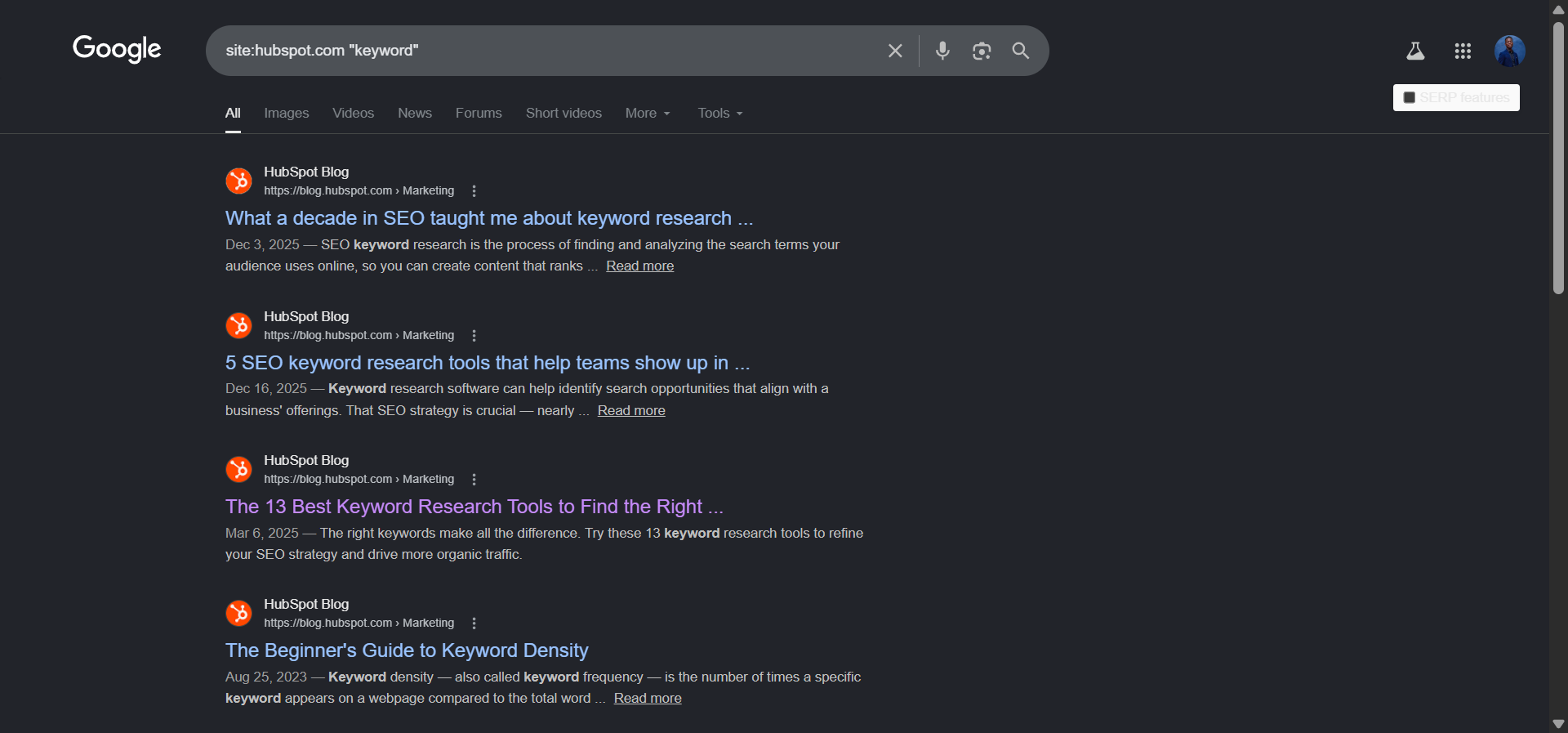Open '5 SEO keyword research tools' result
This screenshot has height=733, width=1568.
[x=488, y=363]
